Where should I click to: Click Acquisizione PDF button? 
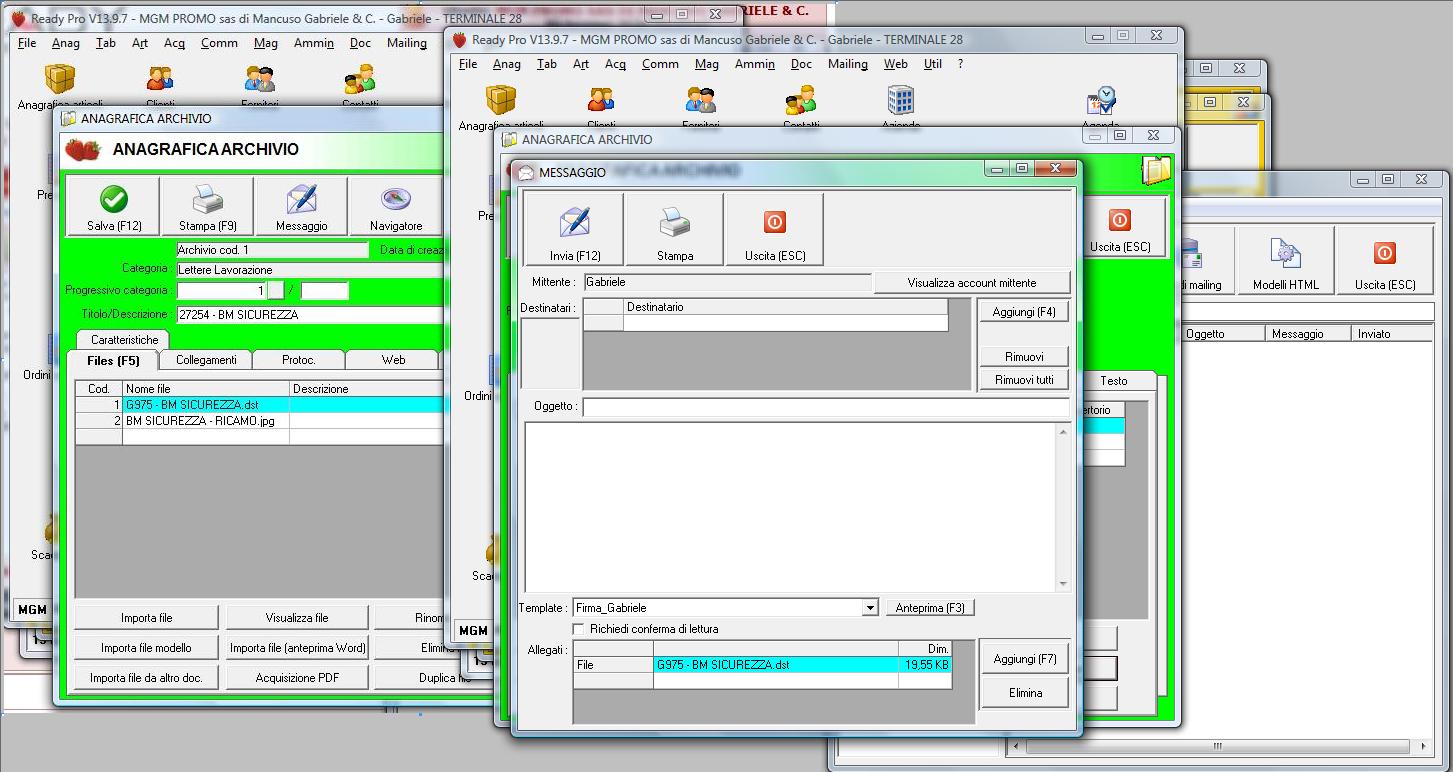point(297,678)
